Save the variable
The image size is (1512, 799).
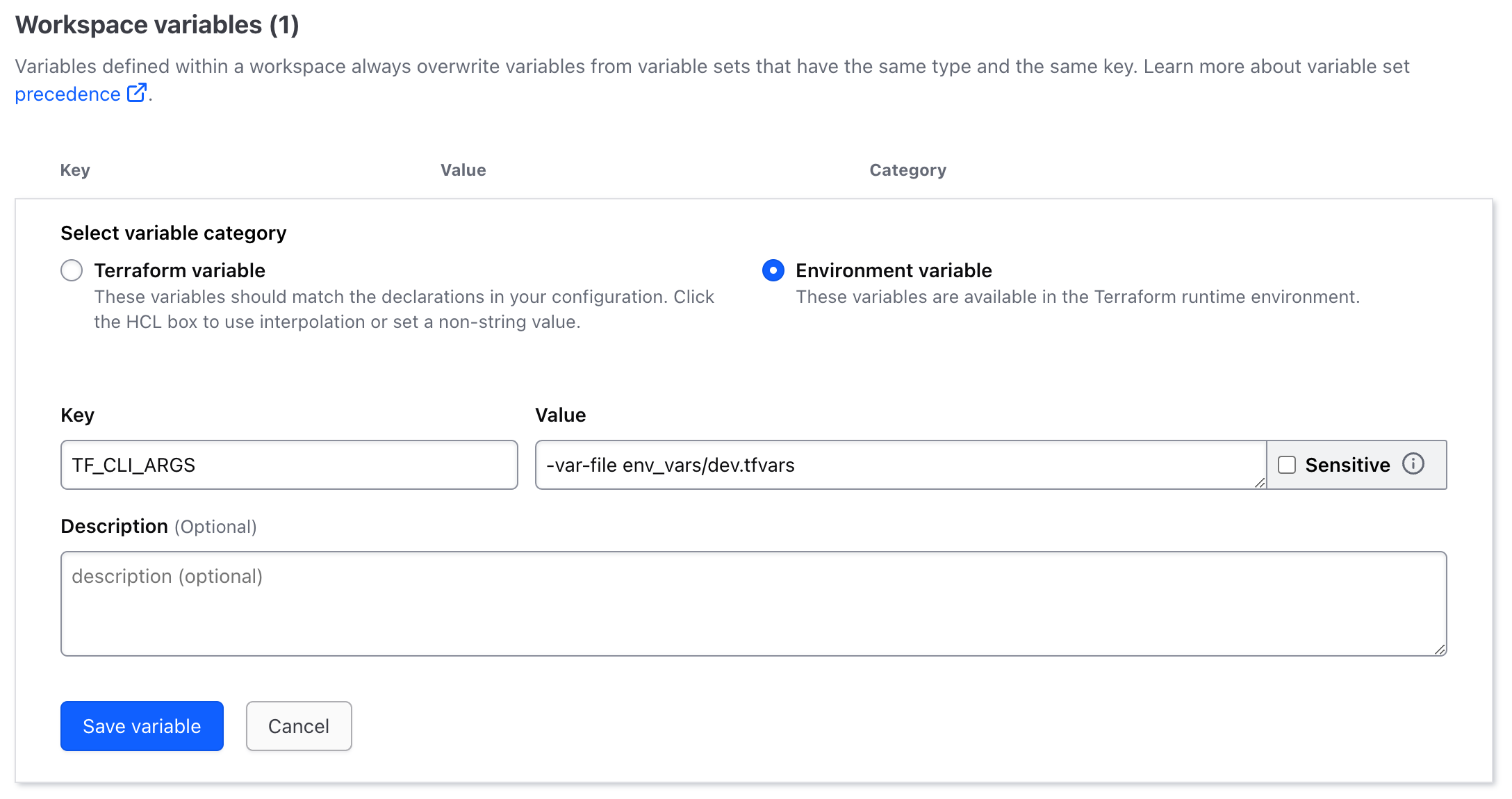click(142, 726)
